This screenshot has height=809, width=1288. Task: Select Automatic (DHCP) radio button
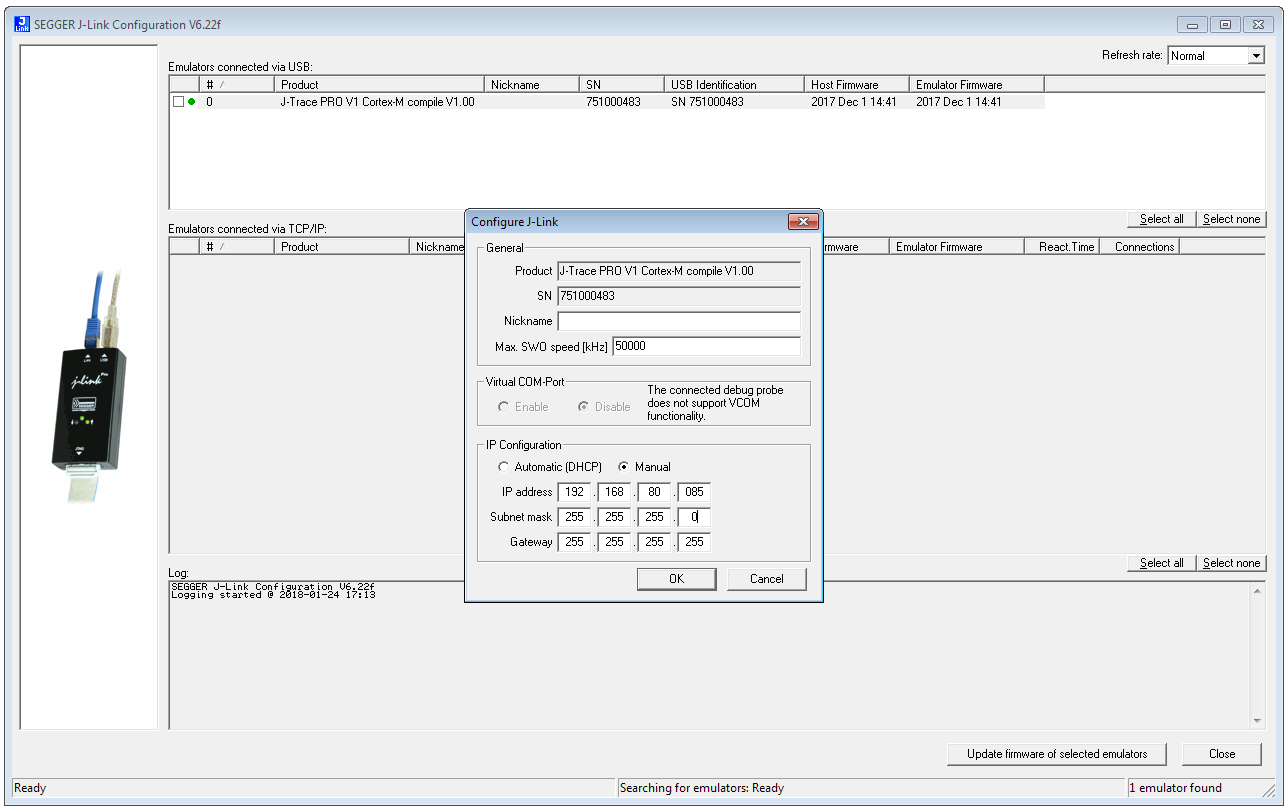[503, 467]
